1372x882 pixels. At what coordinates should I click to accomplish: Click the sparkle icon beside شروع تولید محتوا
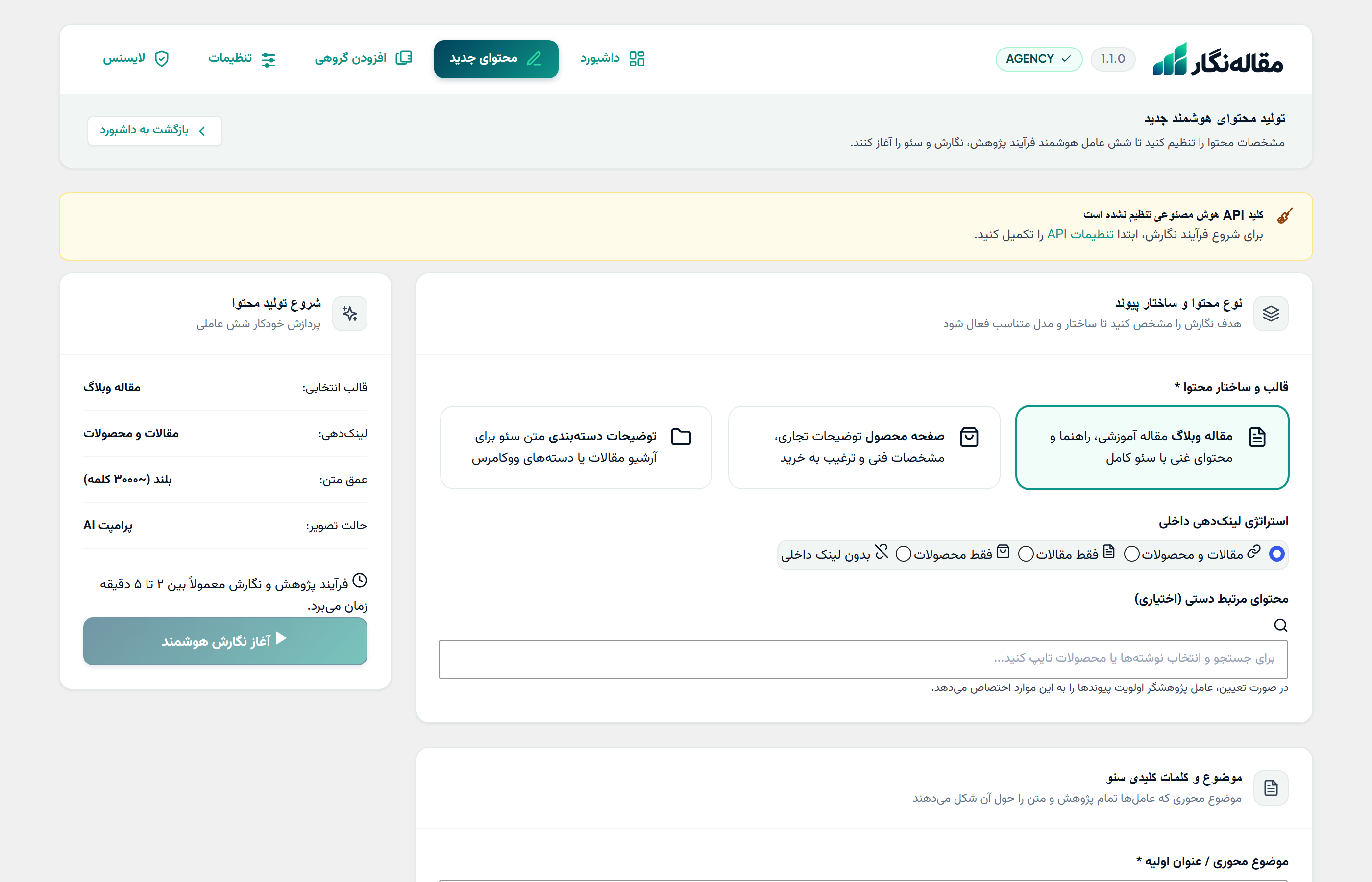point(350,313)
